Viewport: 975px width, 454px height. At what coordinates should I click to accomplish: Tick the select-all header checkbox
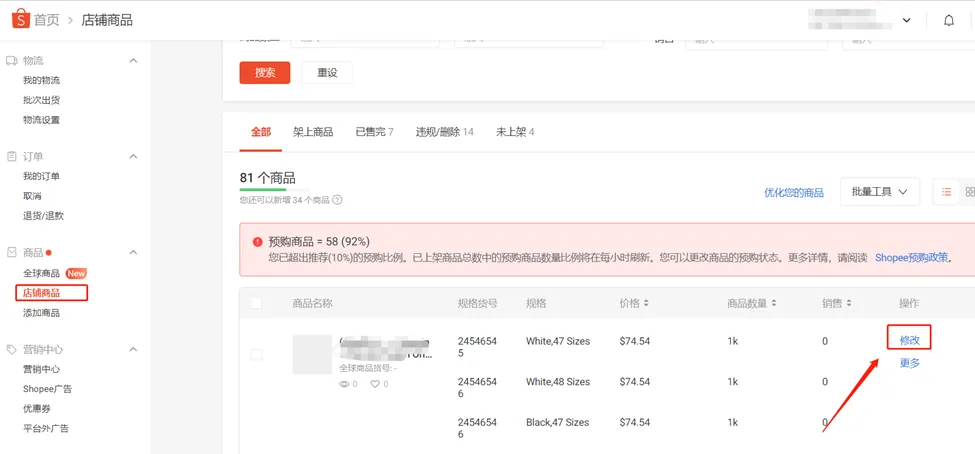click(256, 303)
